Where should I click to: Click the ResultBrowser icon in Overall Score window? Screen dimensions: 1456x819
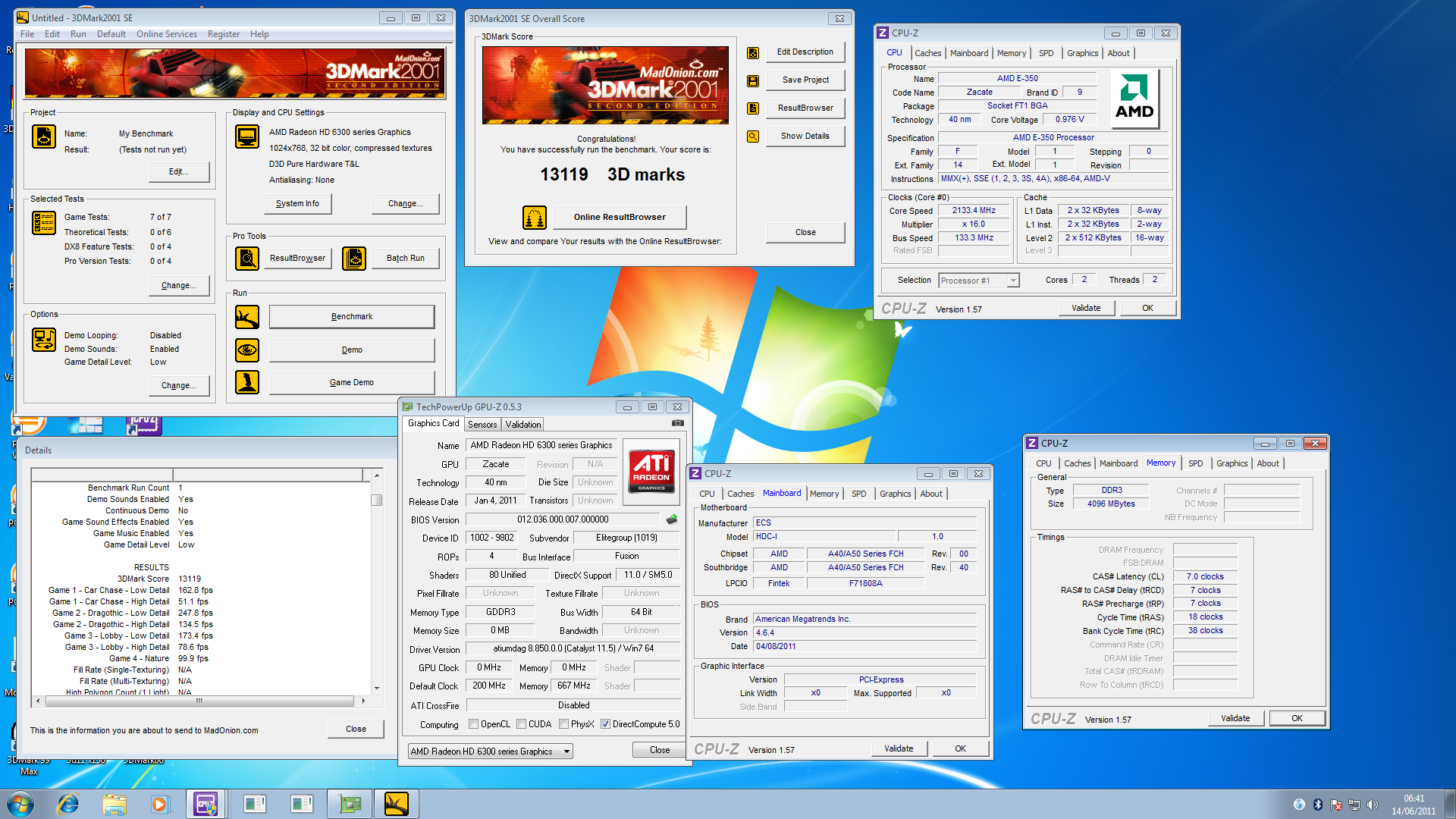pyautogui.click(x=753, y=108)
